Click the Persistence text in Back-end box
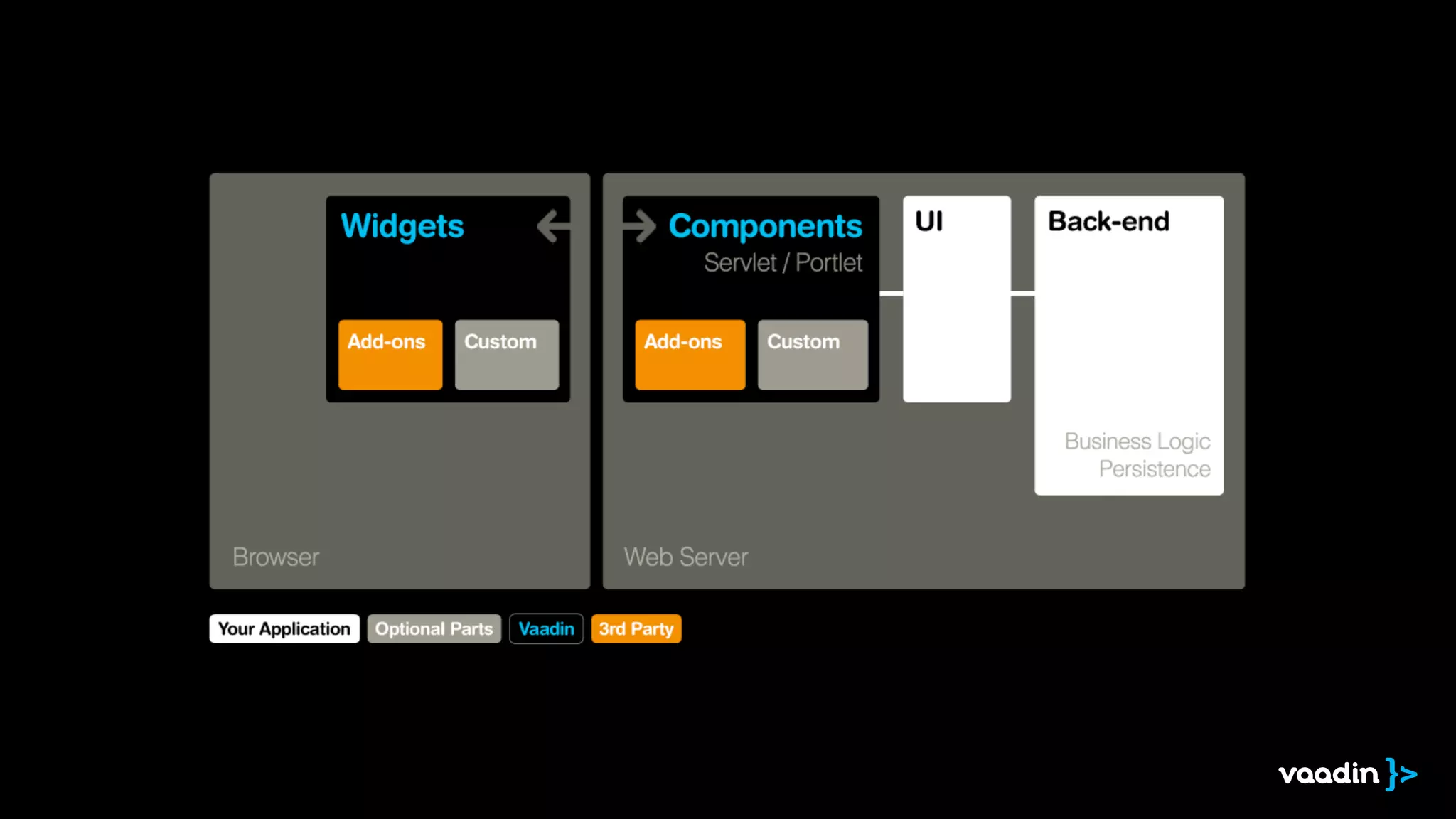This screenshot has height=819, width=1456. pos(1154,469)
